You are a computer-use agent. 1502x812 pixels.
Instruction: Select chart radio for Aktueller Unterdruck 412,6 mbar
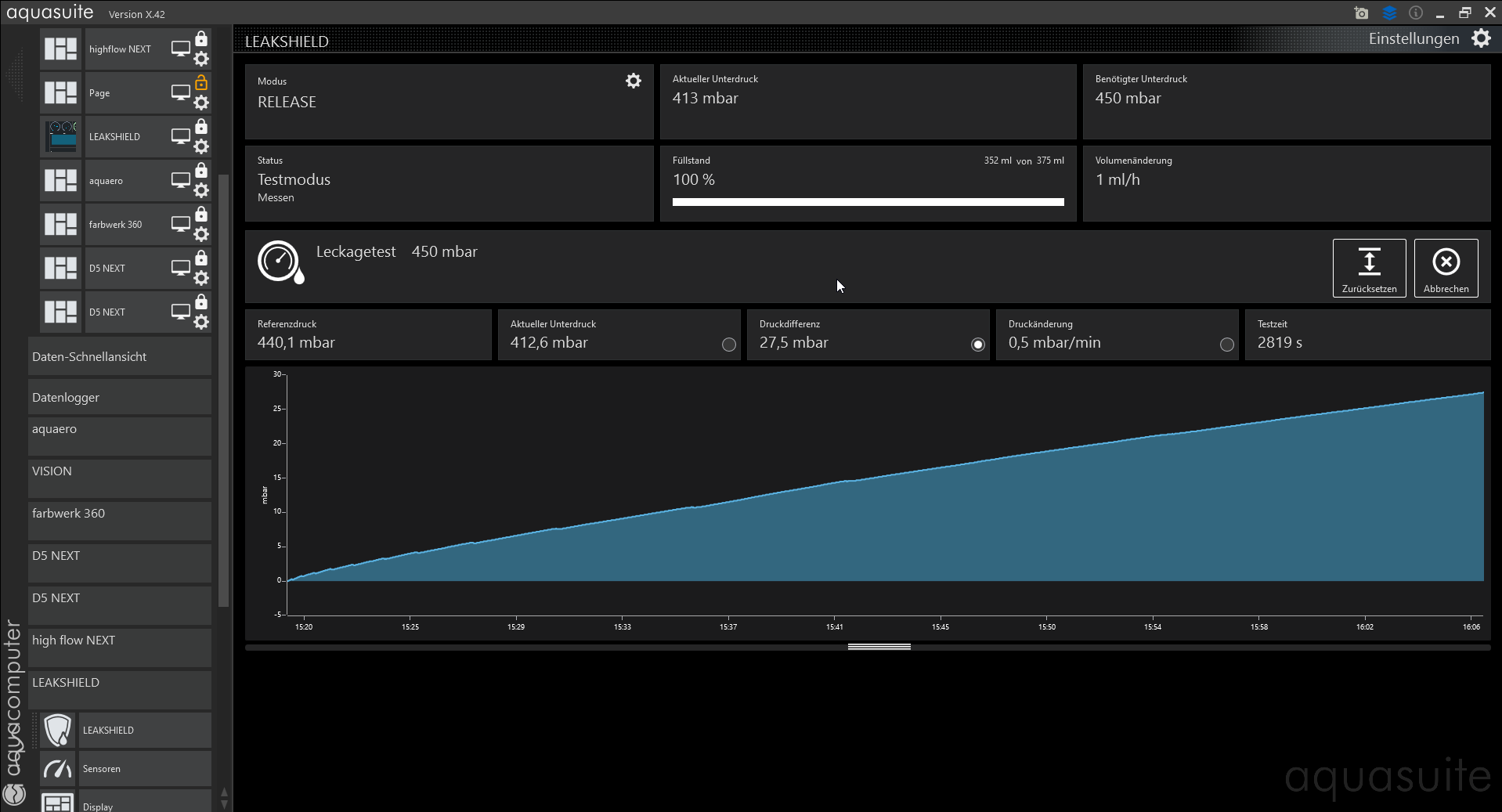point(729,345)
